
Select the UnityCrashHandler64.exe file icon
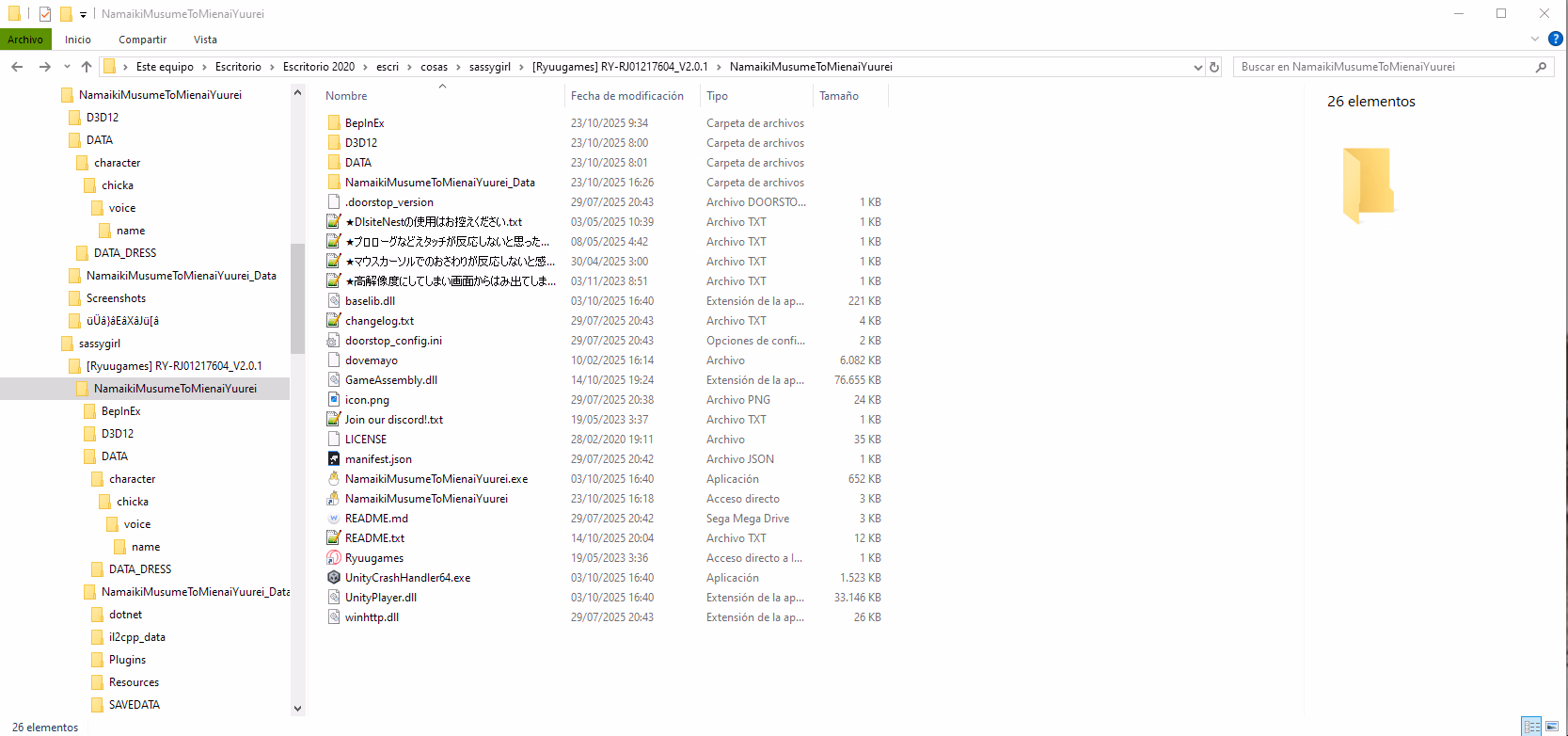tap(334, 578)
